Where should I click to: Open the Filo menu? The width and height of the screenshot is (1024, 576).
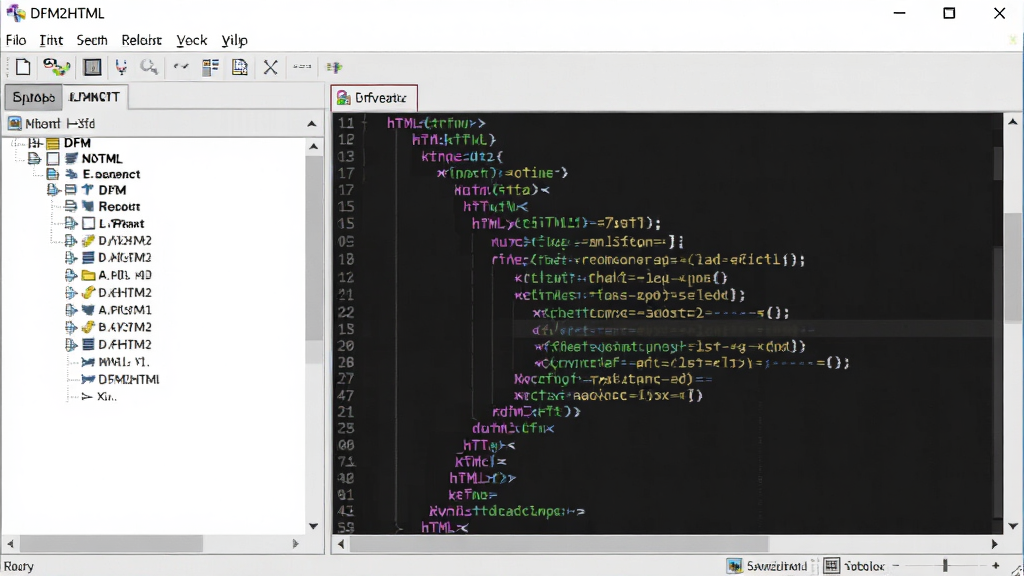pyautogui.click(x=16, y=40)
